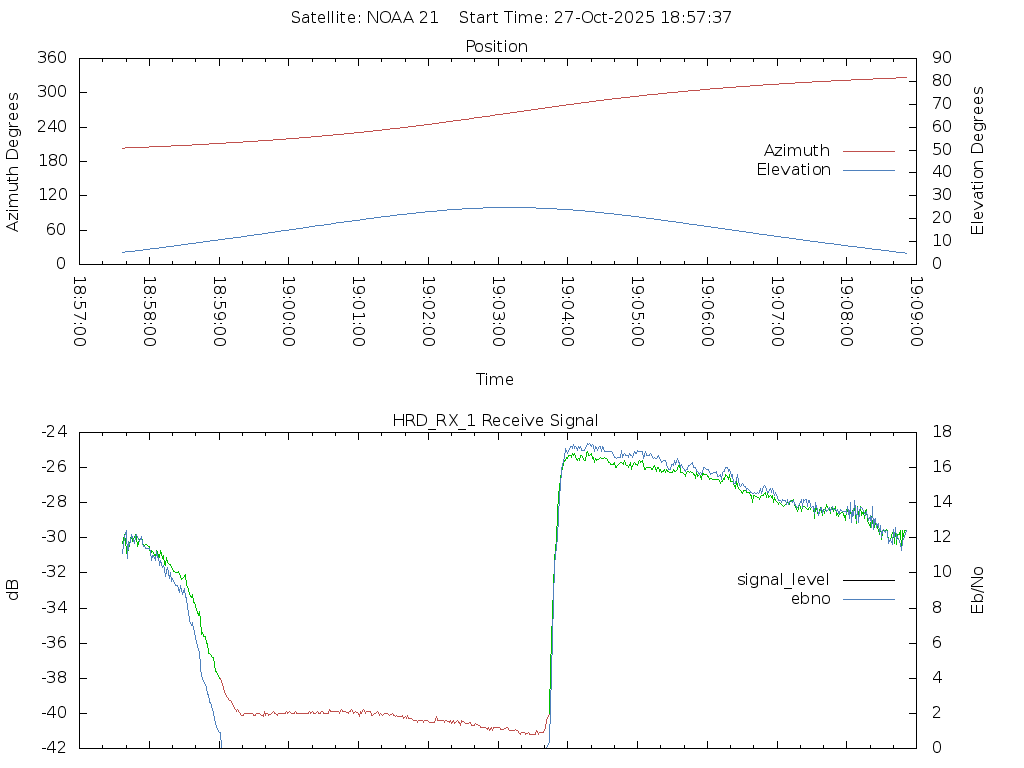This screenshot has height=768, width=1024.
Task: Select the black signal_level legend line sample
Action: [x=868, y=580]
